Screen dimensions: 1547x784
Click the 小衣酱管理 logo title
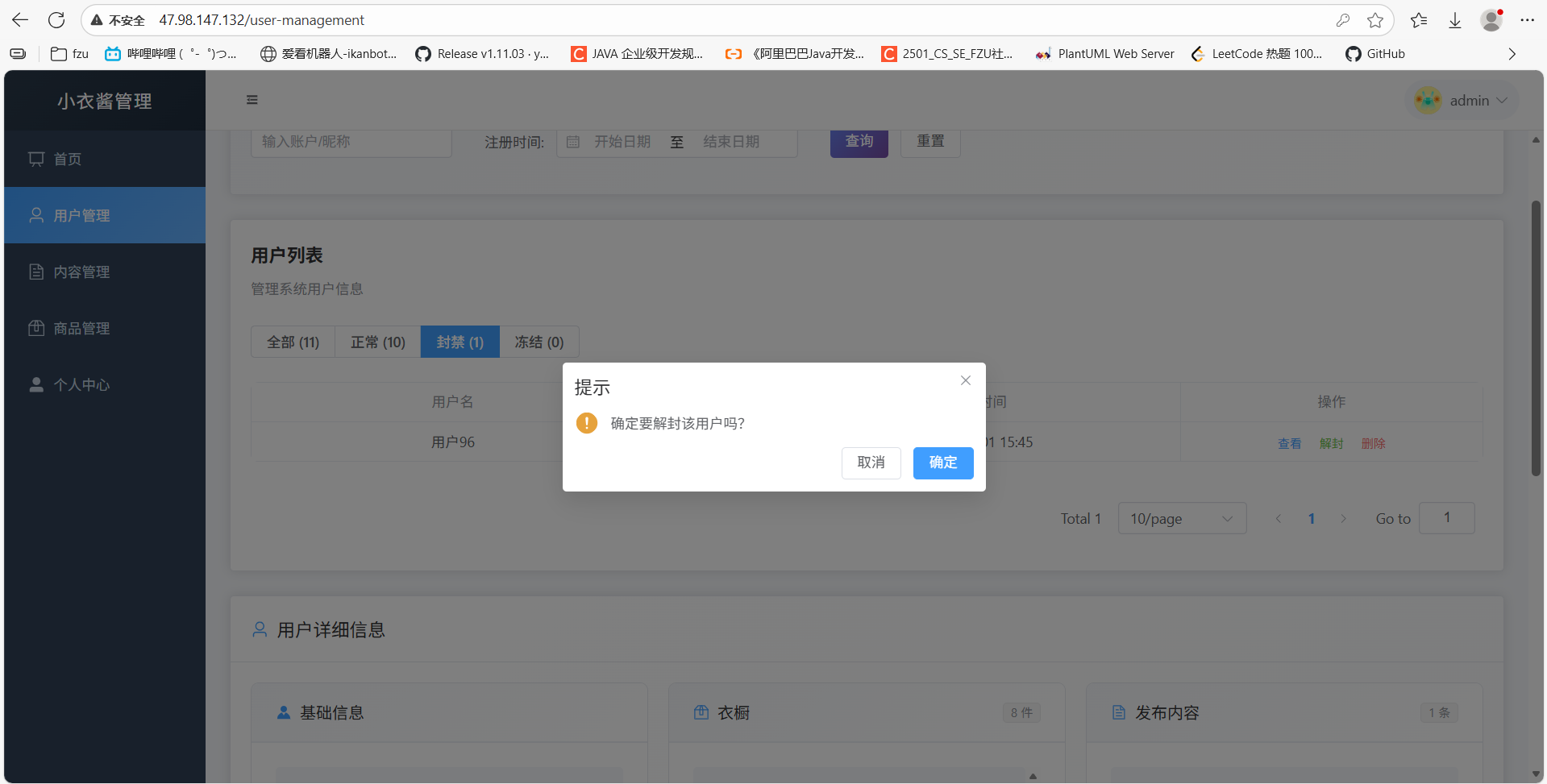point(105,101)
